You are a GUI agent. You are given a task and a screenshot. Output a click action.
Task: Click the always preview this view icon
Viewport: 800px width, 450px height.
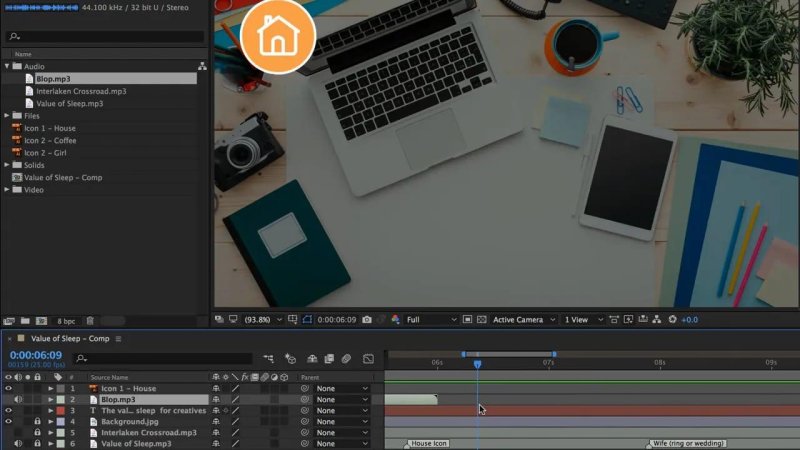click(x=219, y=319)
